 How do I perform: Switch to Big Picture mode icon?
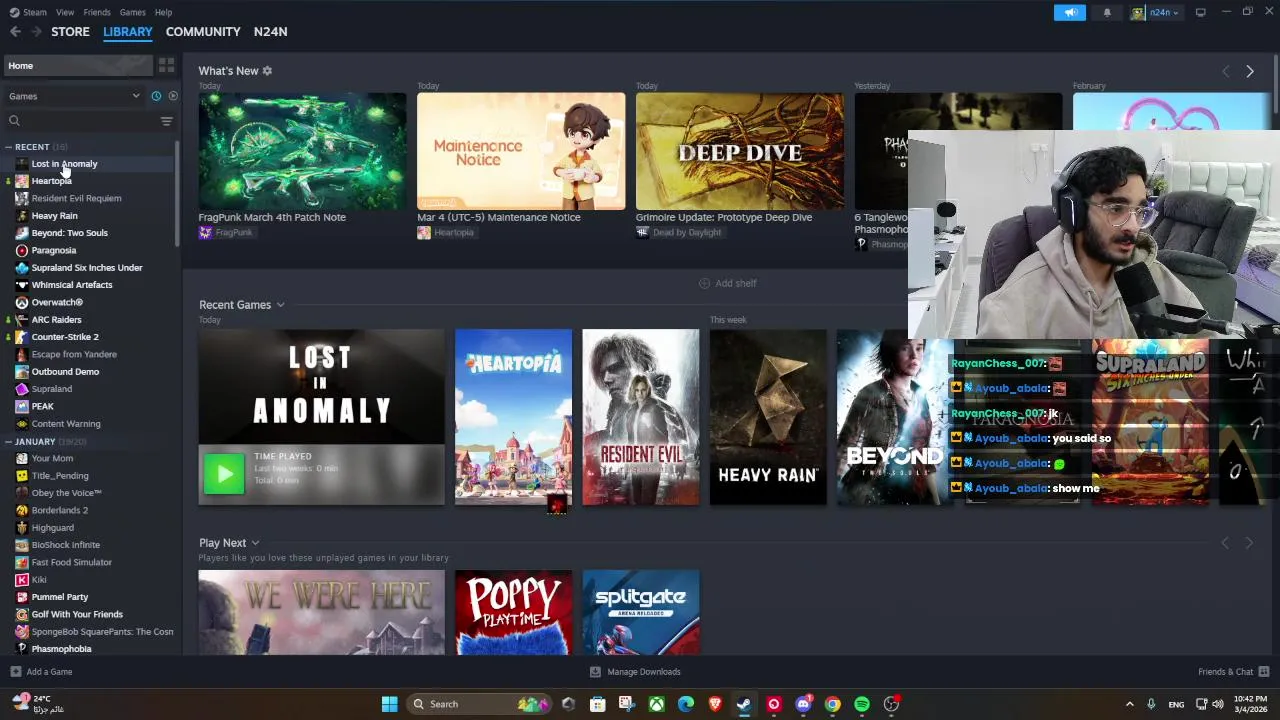(x=1200, y=12)
